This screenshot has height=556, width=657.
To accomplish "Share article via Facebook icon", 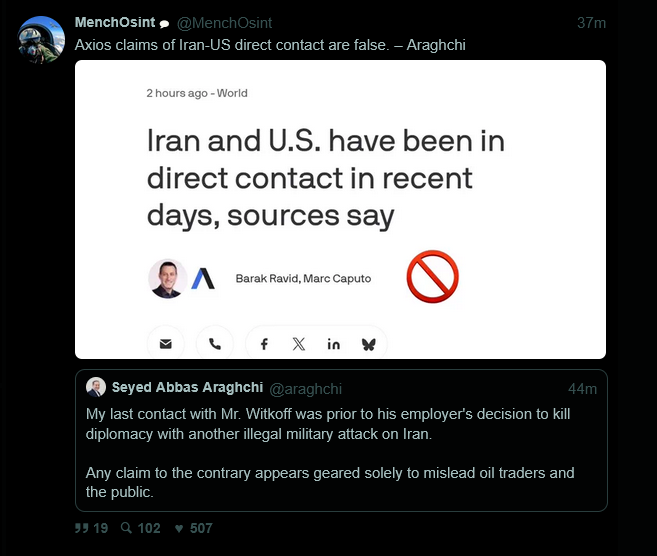I will point(264,343).
